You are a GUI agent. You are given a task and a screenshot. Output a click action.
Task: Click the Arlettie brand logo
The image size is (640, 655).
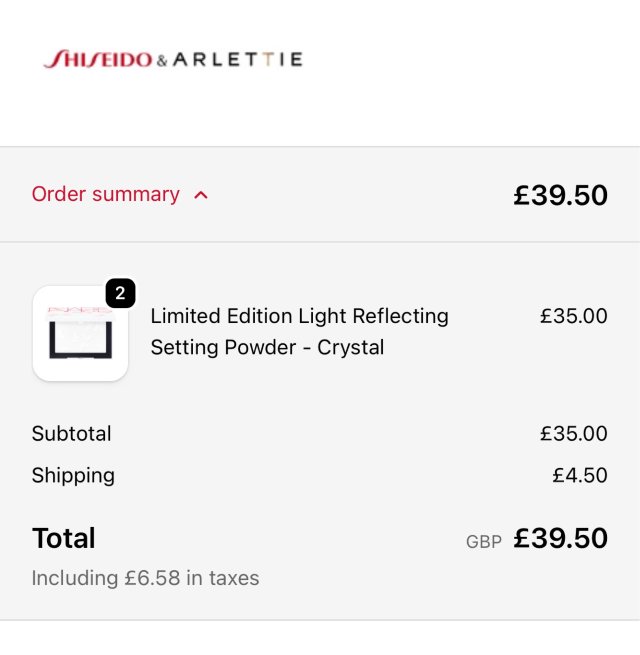pos(237,60)
